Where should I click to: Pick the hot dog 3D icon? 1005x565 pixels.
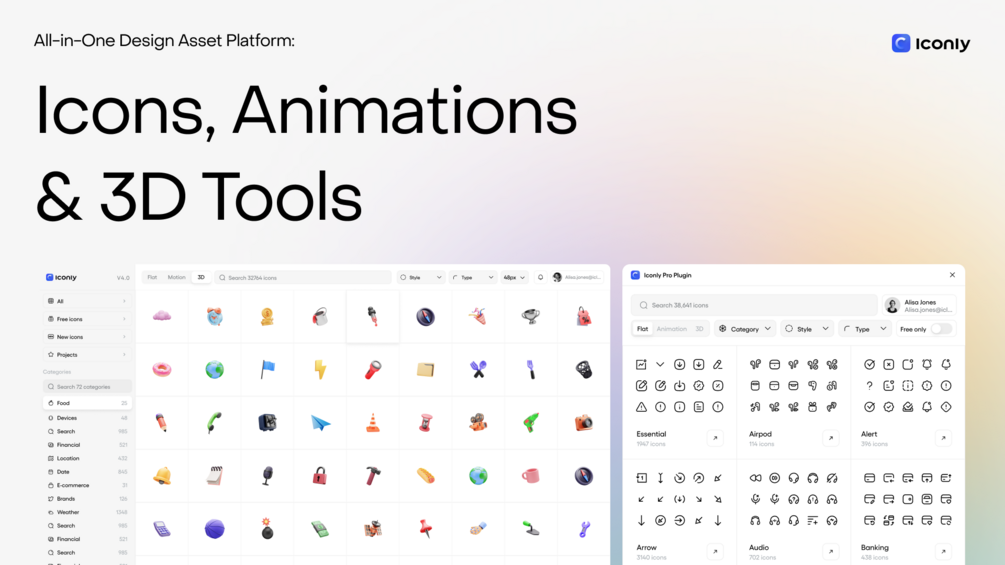pyautogui.click(x=426, y=476)
